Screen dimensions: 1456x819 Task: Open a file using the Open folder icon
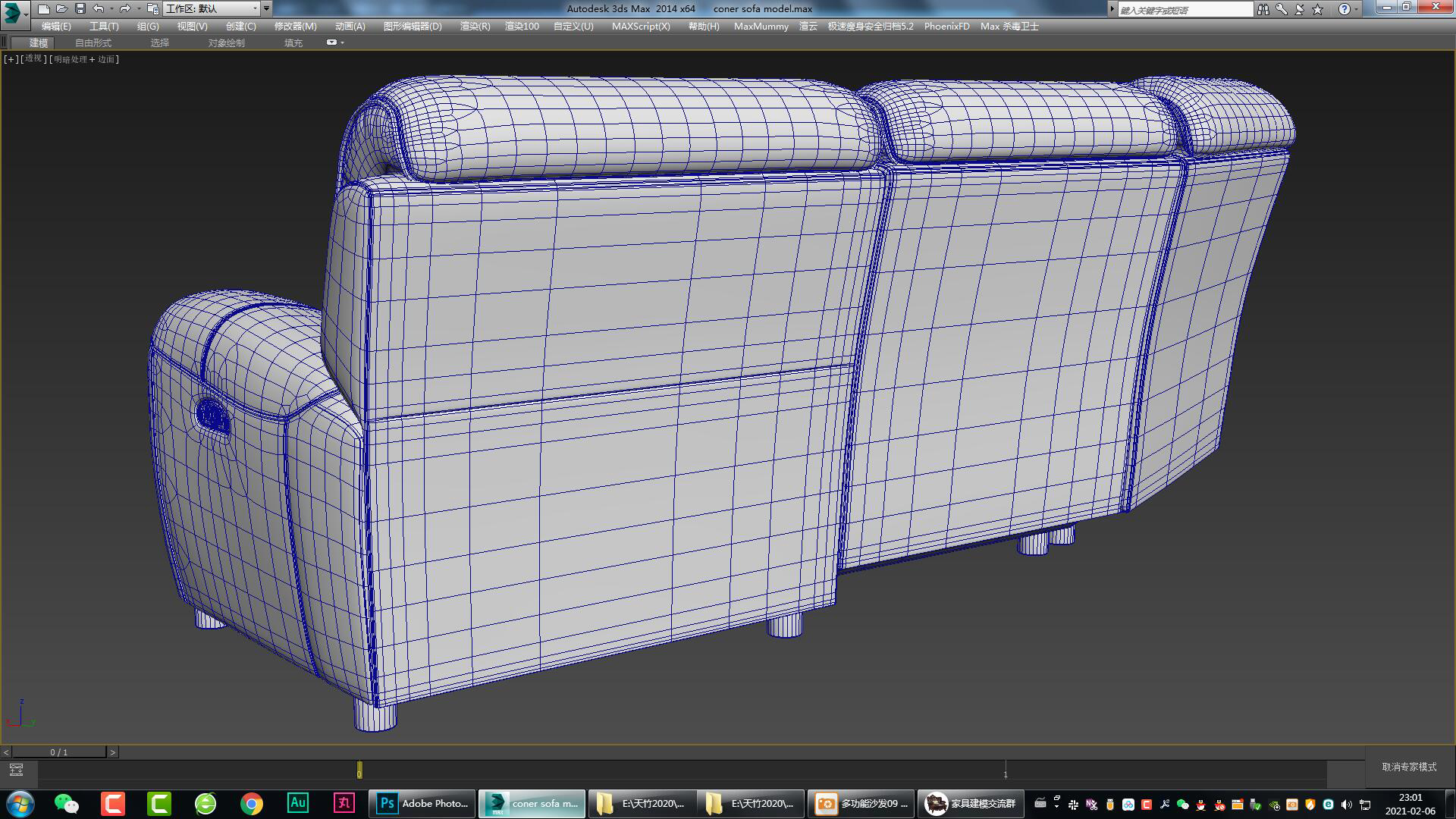pyautogui.click(x=64, y=9)
